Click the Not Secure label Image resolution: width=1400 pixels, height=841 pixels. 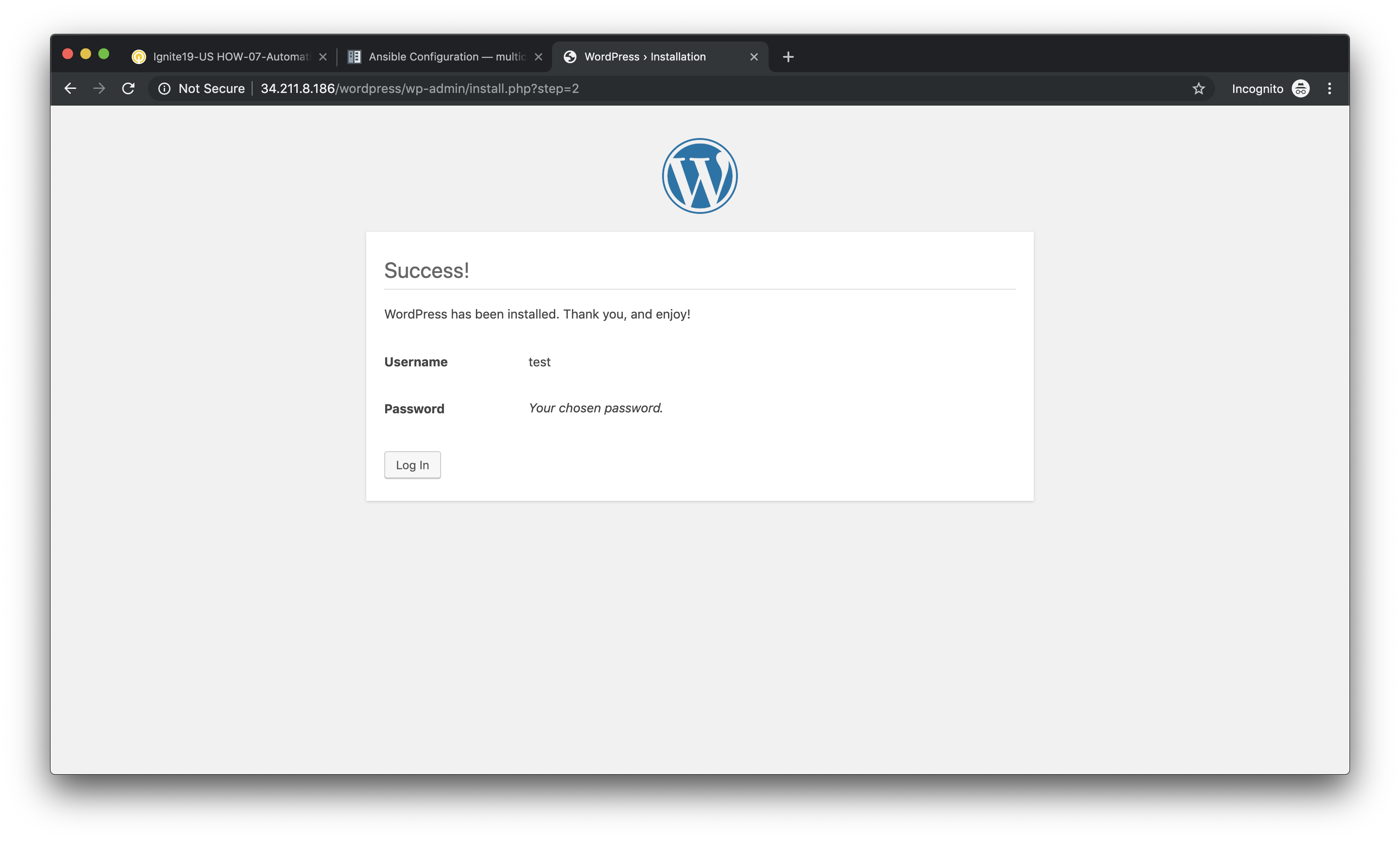(211, 88)
